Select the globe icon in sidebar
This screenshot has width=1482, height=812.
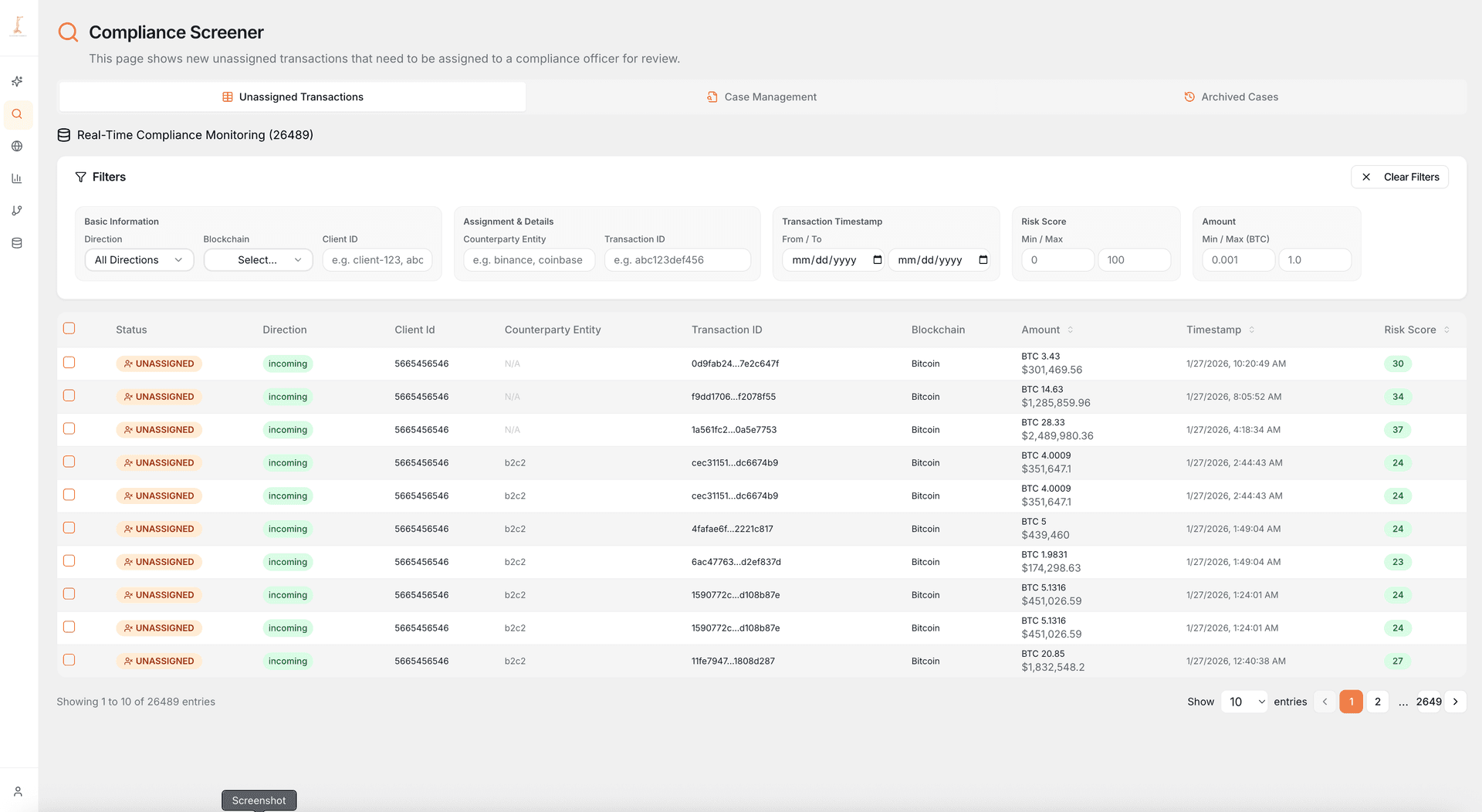(x=17, y=146)
